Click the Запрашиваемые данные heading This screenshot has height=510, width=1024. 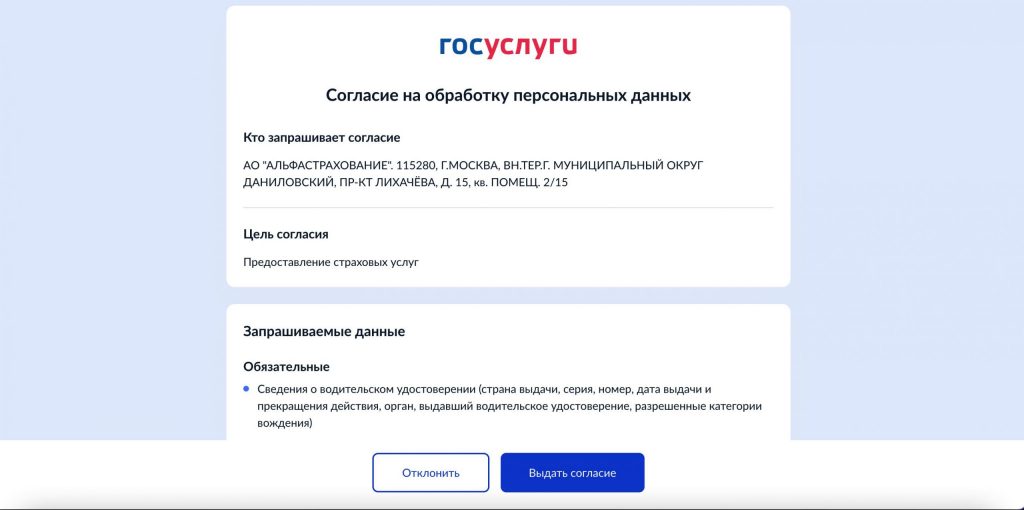[324, 331]
